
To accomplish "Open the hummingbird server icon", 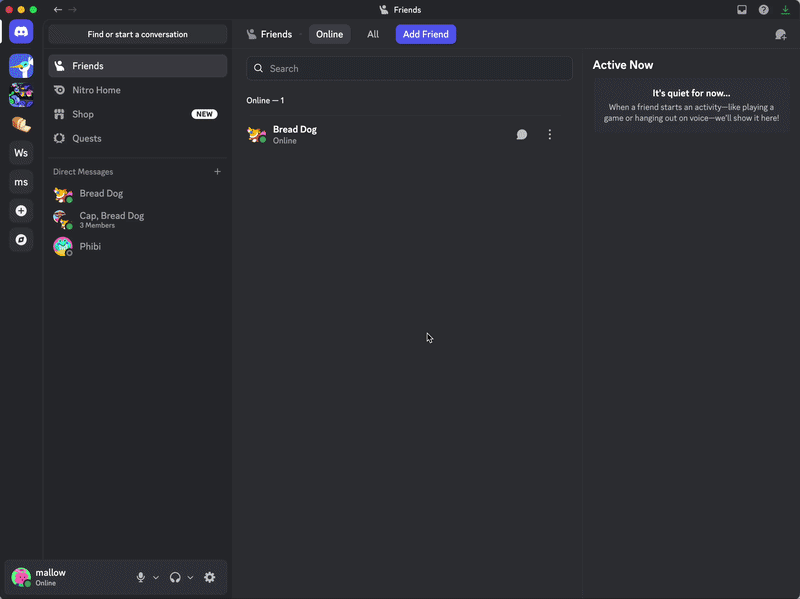I will pos(21,66).
